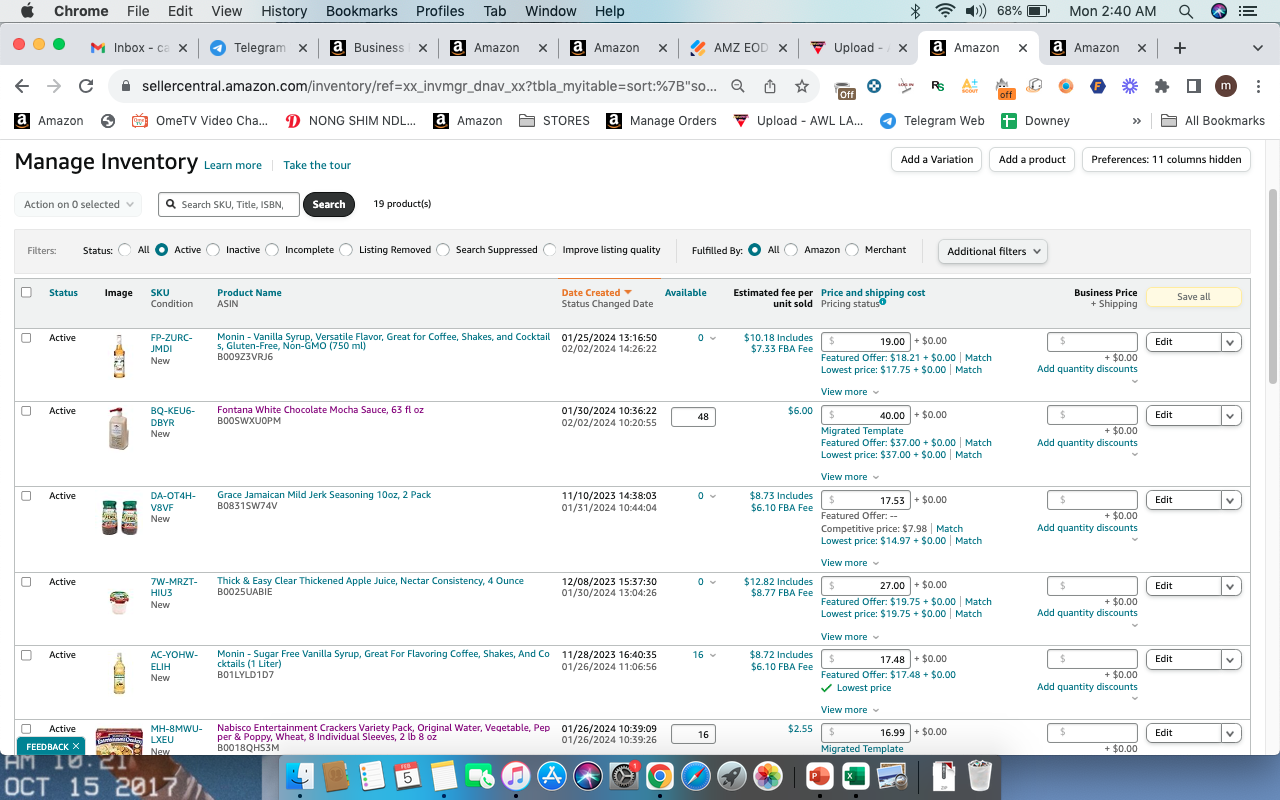
Task: Open the 'Action on 0 selected' dropdown
Action: pos(78,204)
